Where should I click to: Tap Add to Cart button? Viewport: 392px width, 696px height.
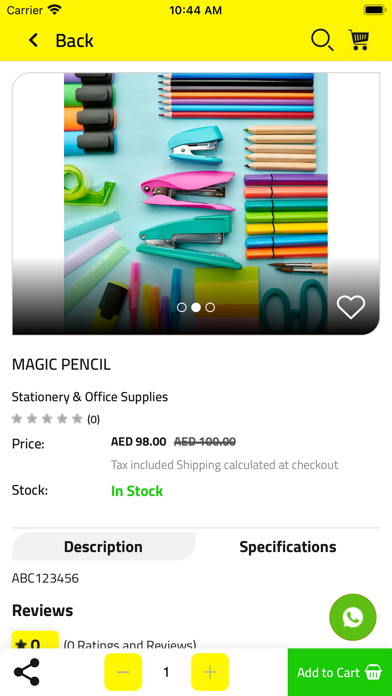(340, 672)
